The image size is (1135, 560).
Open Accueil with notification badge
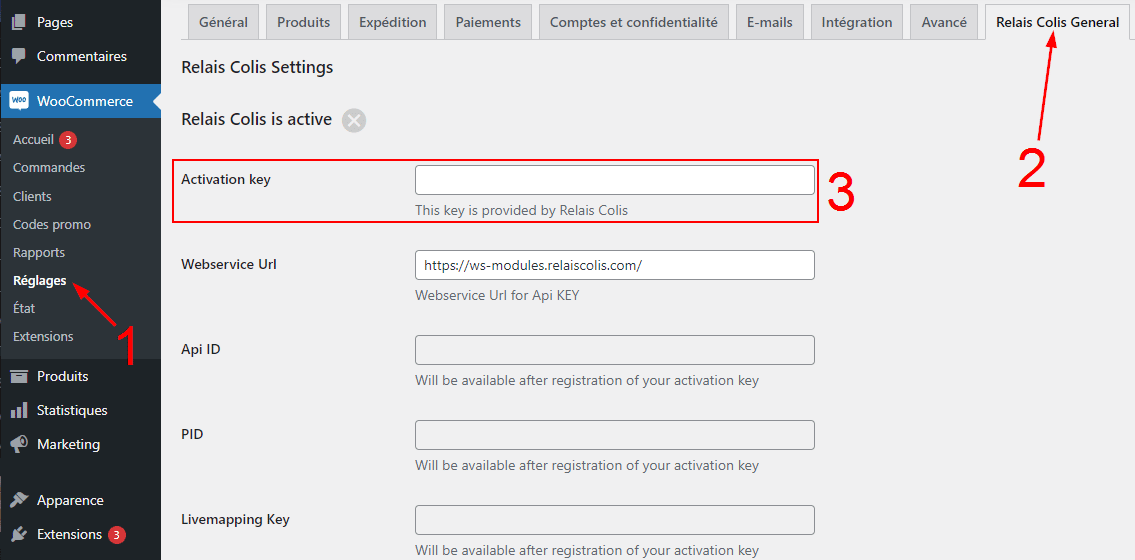click(x=34, y=140)
